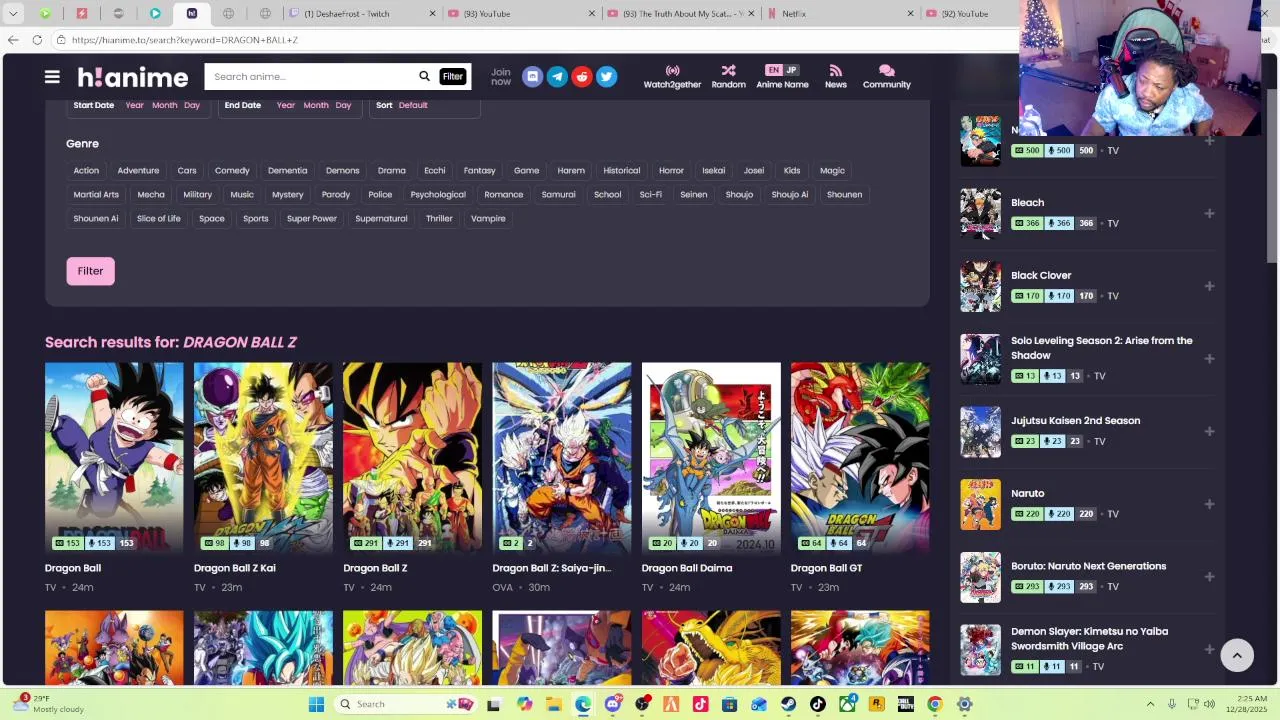Open Watch2gether
1280x720 pixels.
click(x=672, y=77)
